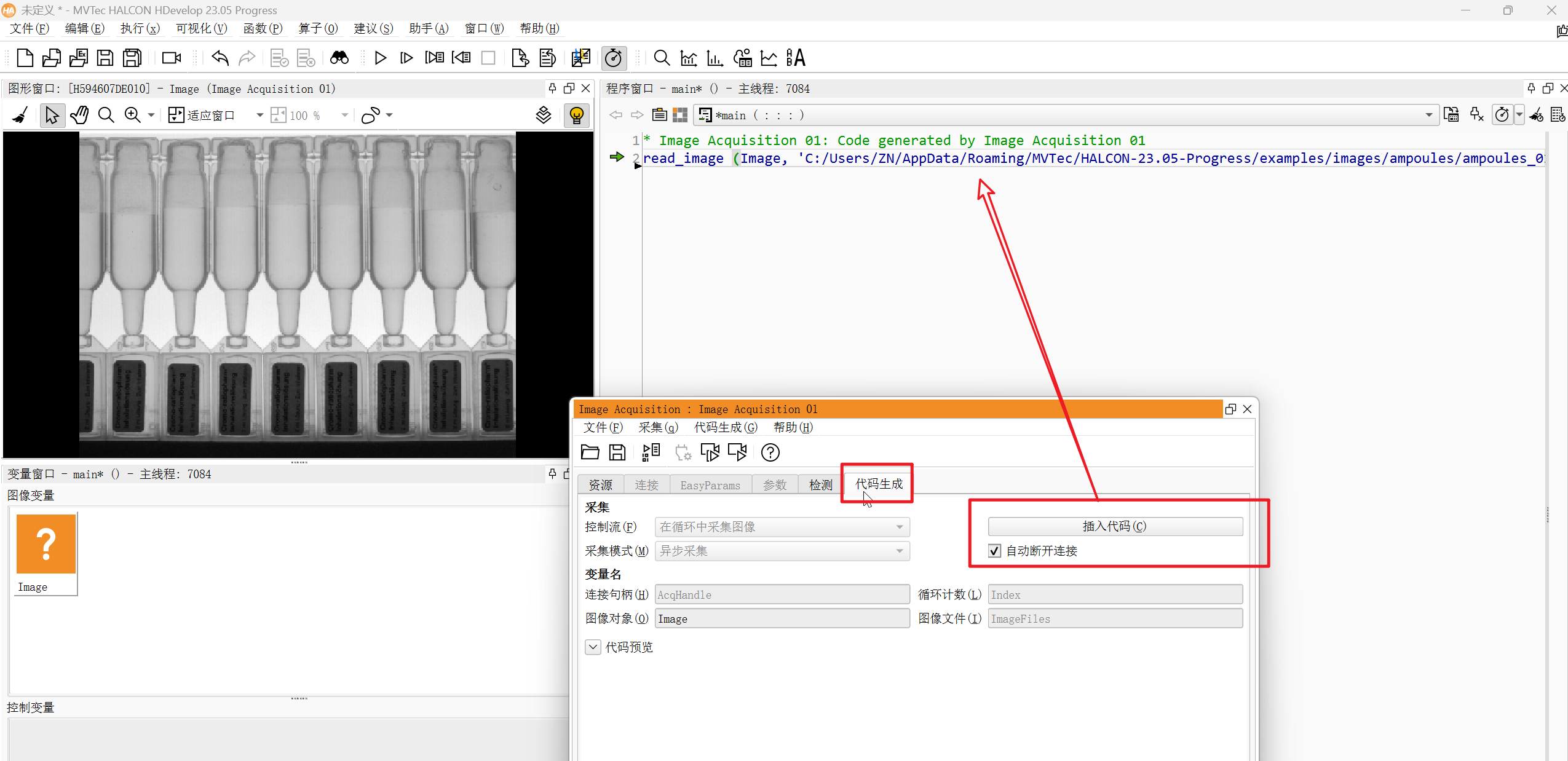The height and width of the screenshot is (761, 1568).
Task: Click the Run program play icon
Action: point(380,58)
